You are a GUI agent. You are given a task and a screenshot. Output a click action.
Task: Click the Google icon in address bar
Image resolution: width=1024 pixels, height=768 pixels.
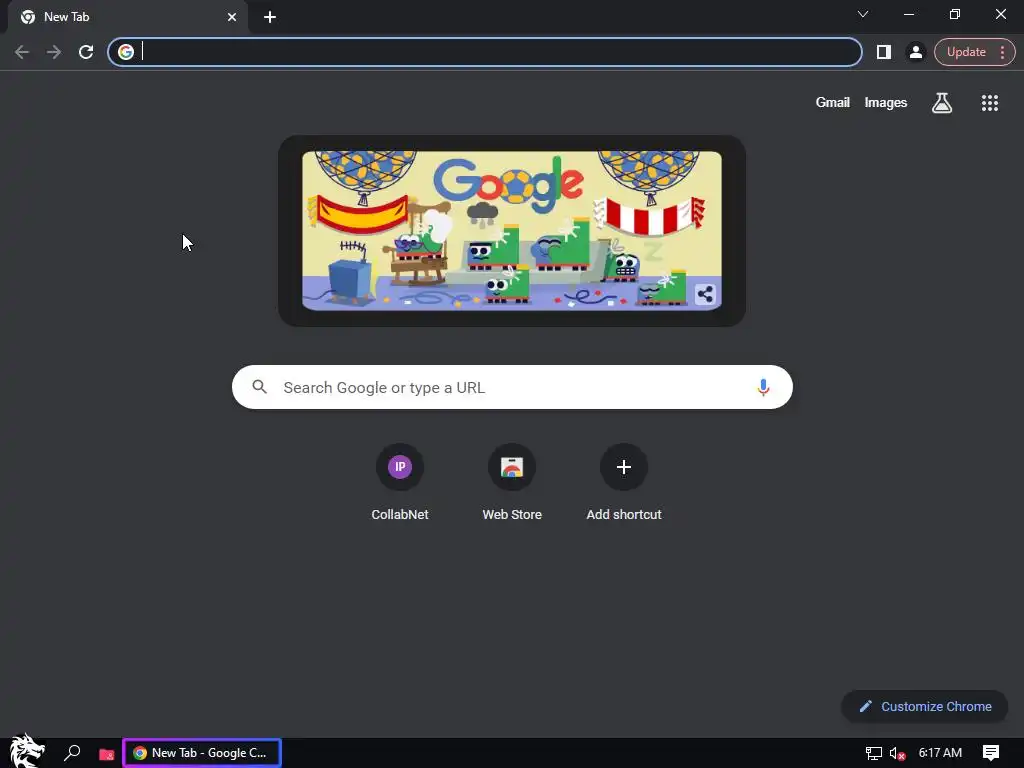[x=126, y=52]
